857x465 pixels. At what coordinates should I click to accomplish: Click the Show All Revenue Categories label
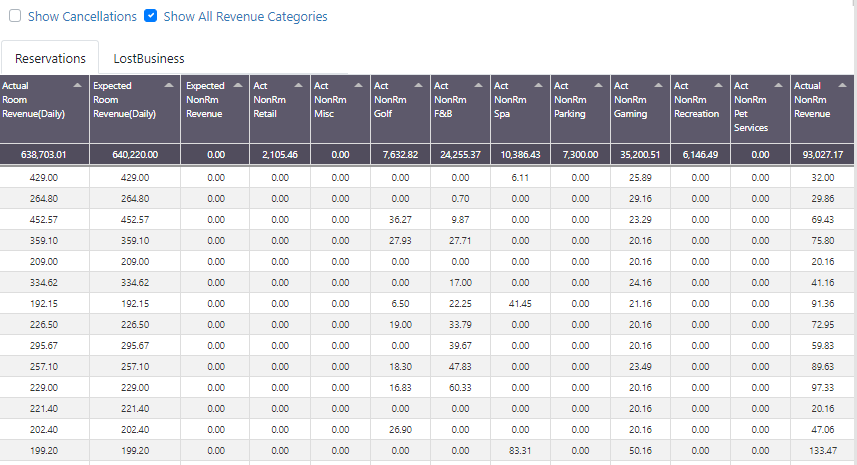point(245,17)
